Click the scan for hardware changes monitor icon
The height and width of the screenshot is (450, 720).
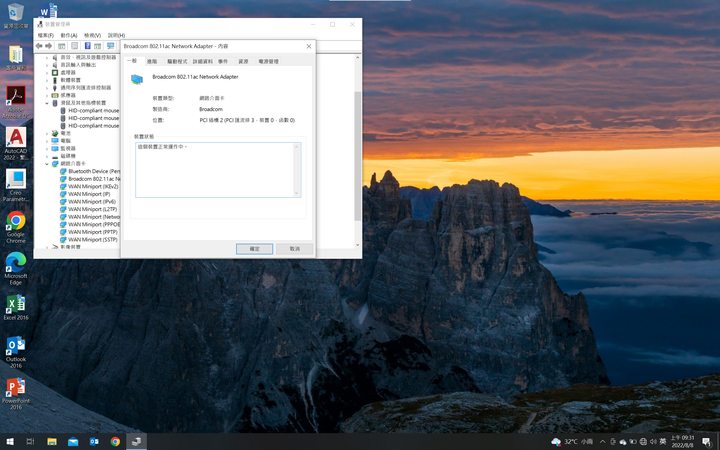point(110,46)
